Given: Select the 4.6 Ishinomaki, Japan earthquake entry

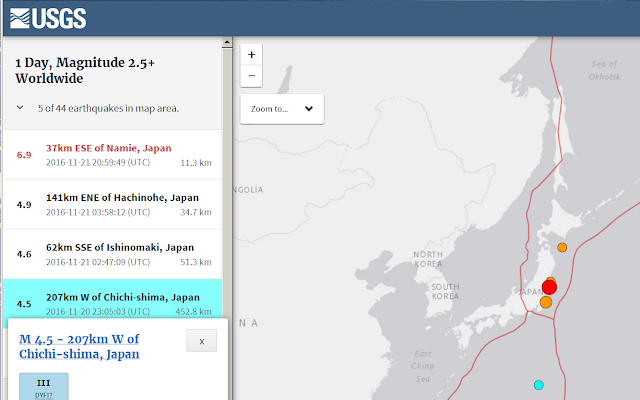Looking at the screenshot, I should (x=112, y=254).
